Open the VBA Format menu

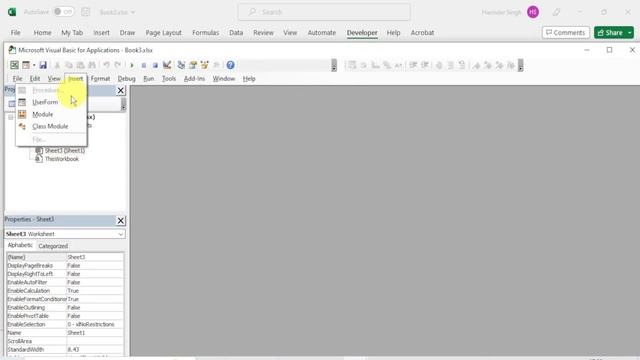(100, 78)
